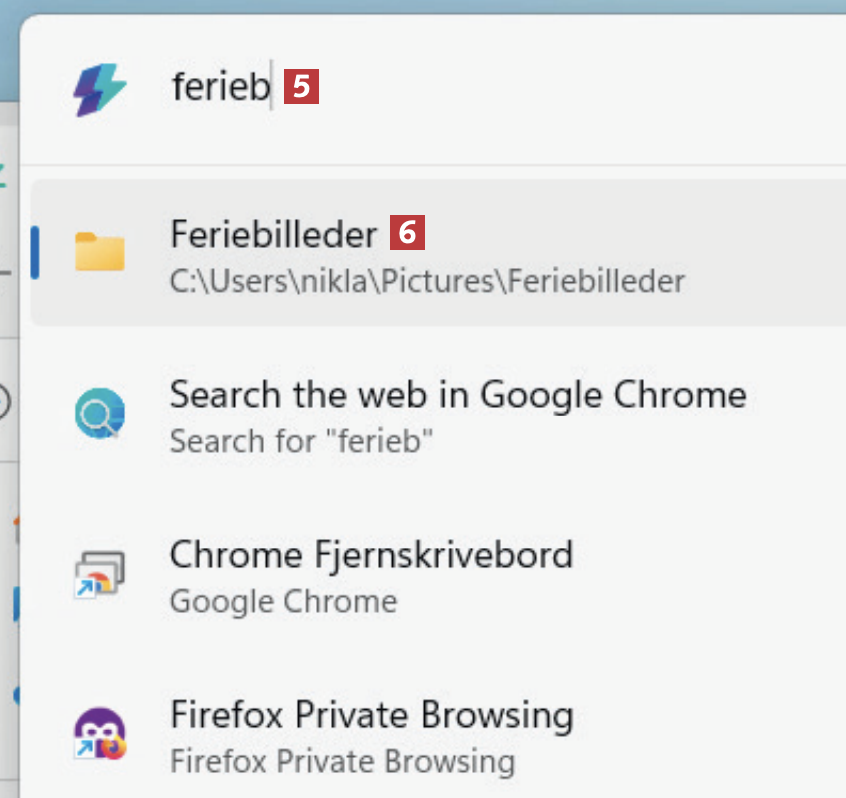Click blank area right of Chrome Fjernskrivebord
The width and height of the screenshot is (846, 798).
pyautogui.click(x=720, y=574)
